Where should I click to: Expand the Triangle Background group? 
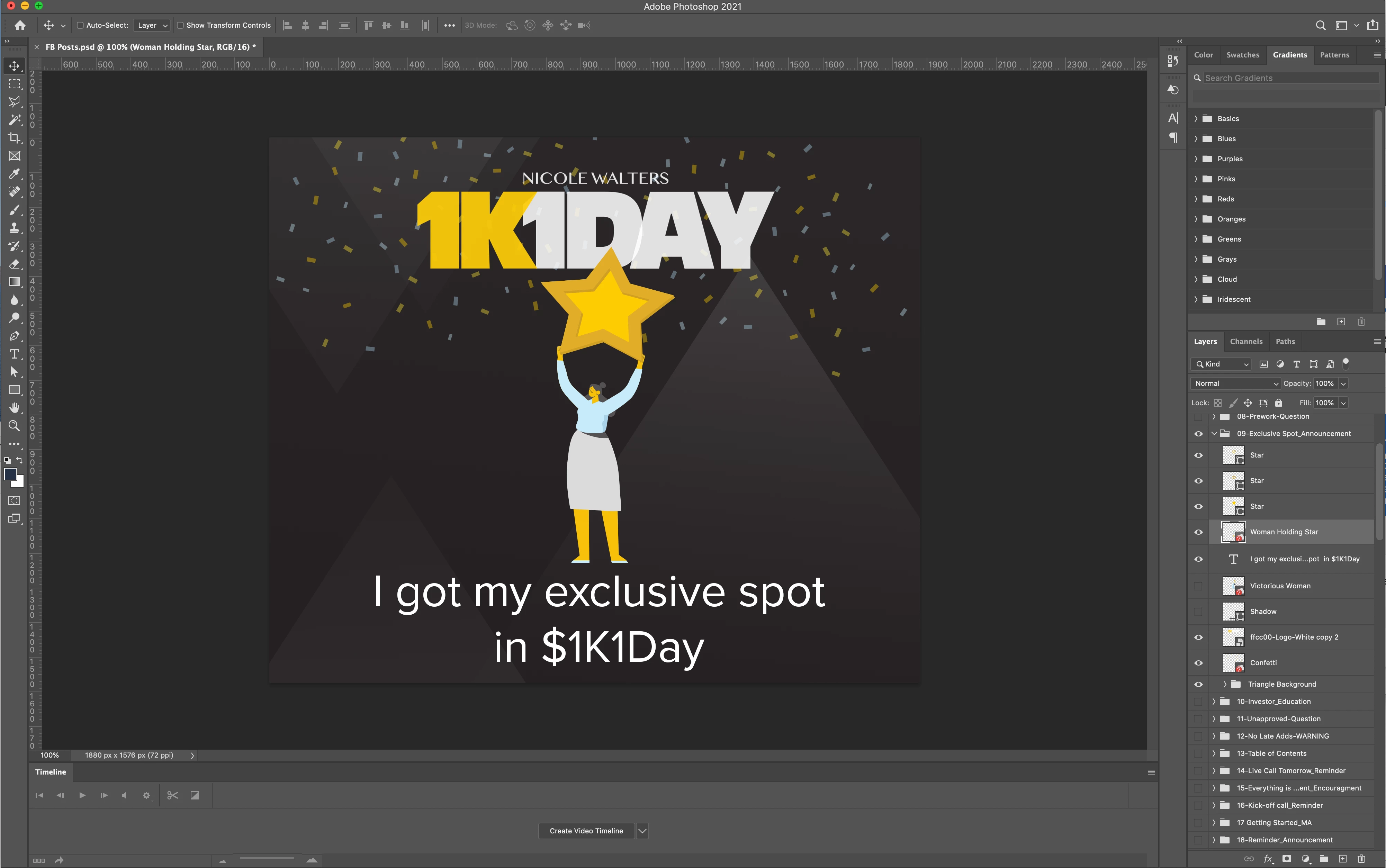1225,684
